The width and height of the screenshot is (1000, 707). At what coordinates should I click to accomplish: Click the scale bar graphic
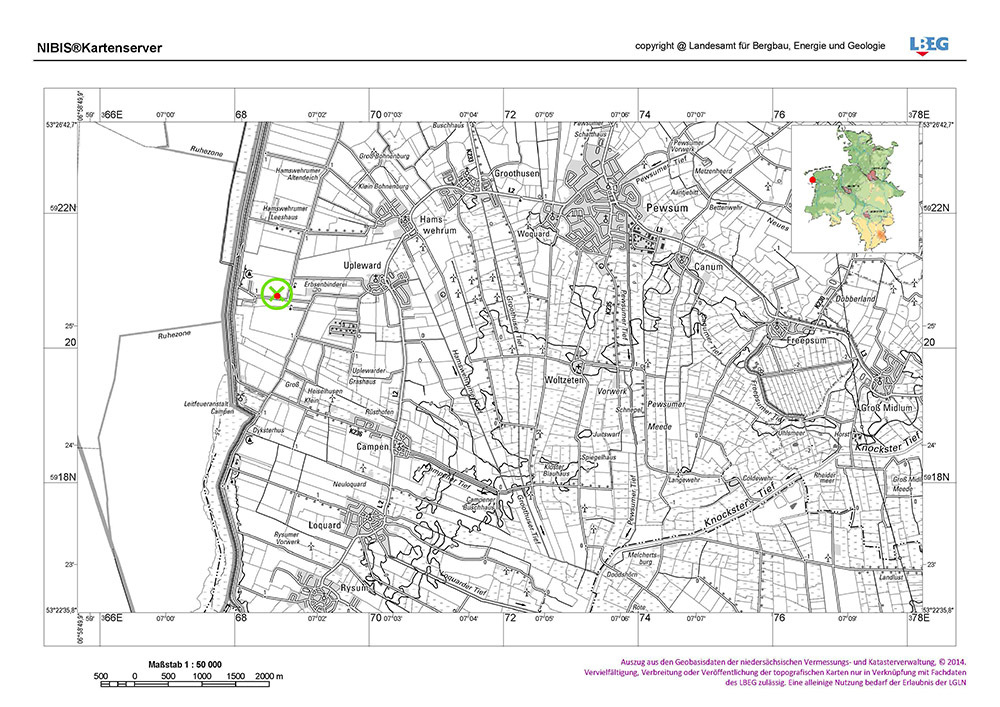[x=186, y=685]
